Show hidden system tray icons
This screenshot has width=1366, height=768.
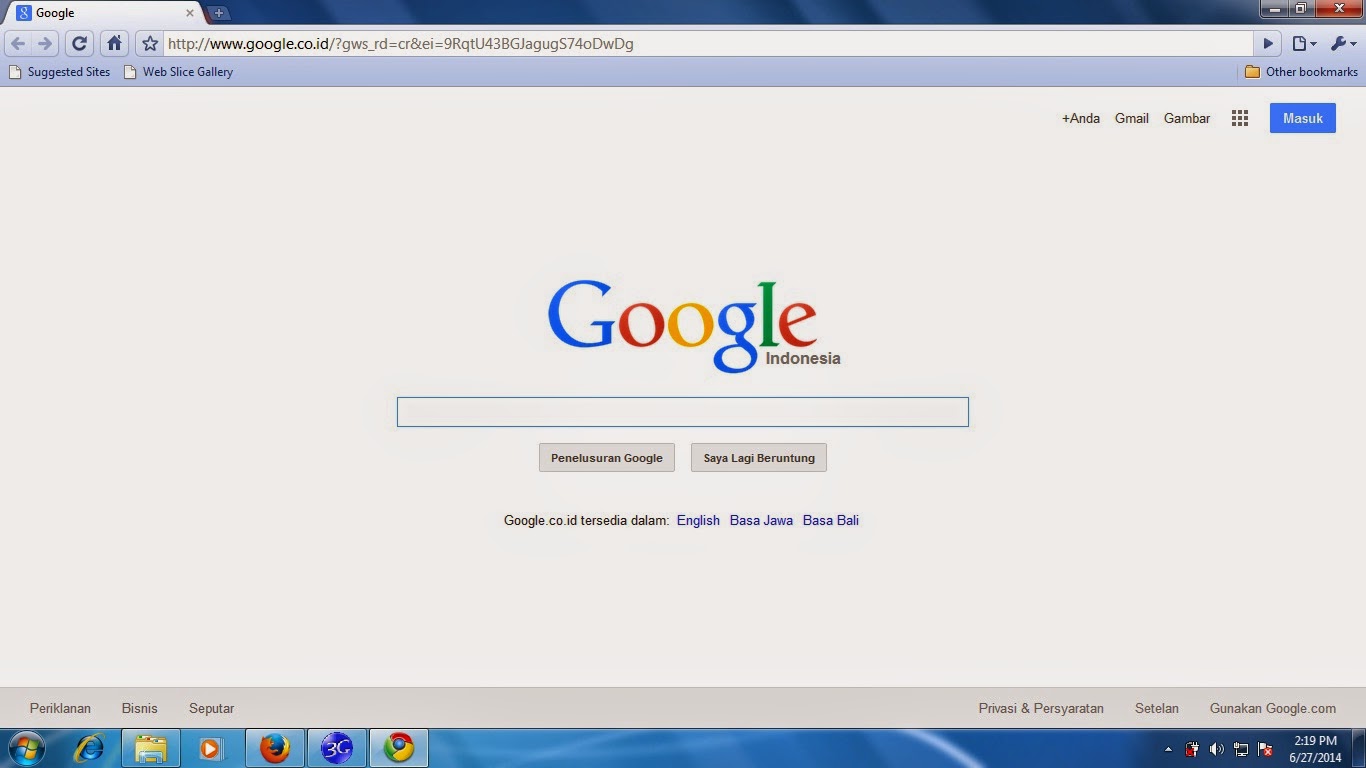(1168, 749)
